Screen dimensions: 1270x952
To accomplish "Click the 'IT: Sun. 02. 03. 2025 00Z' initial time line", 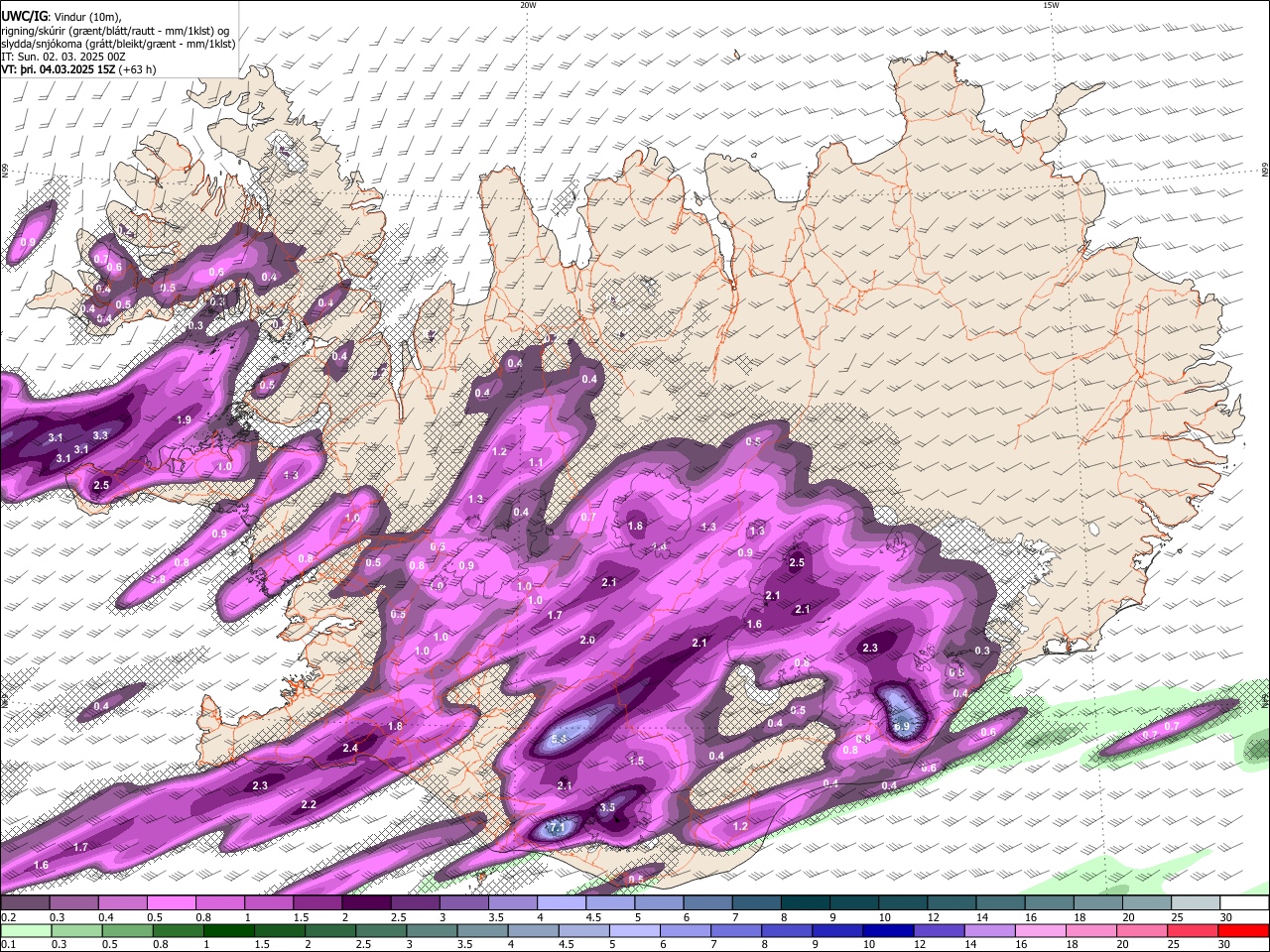I will click(x=63, y=57).
